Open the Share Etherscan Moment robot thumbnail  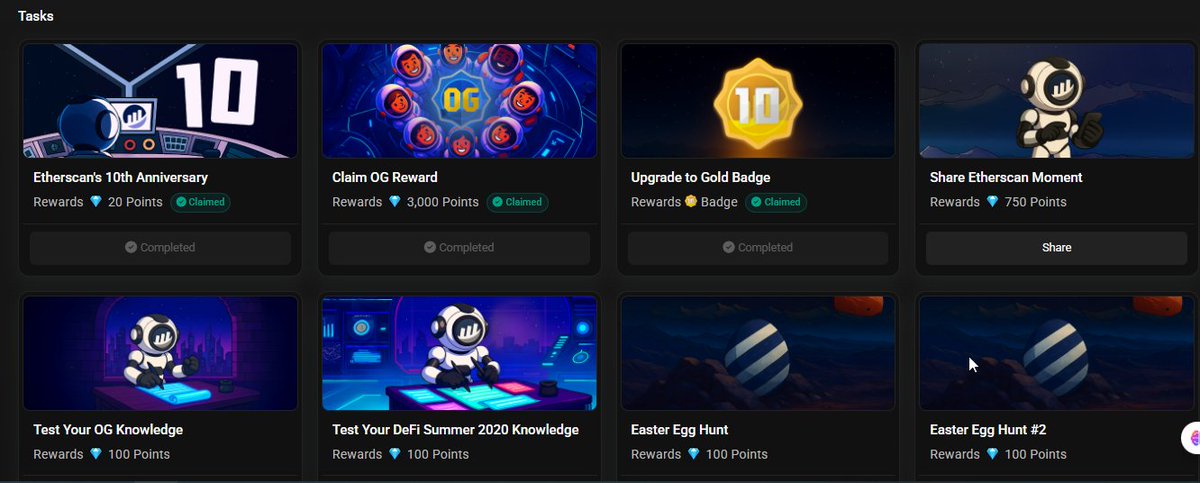pyautogui.click(x=1057, y=101)
